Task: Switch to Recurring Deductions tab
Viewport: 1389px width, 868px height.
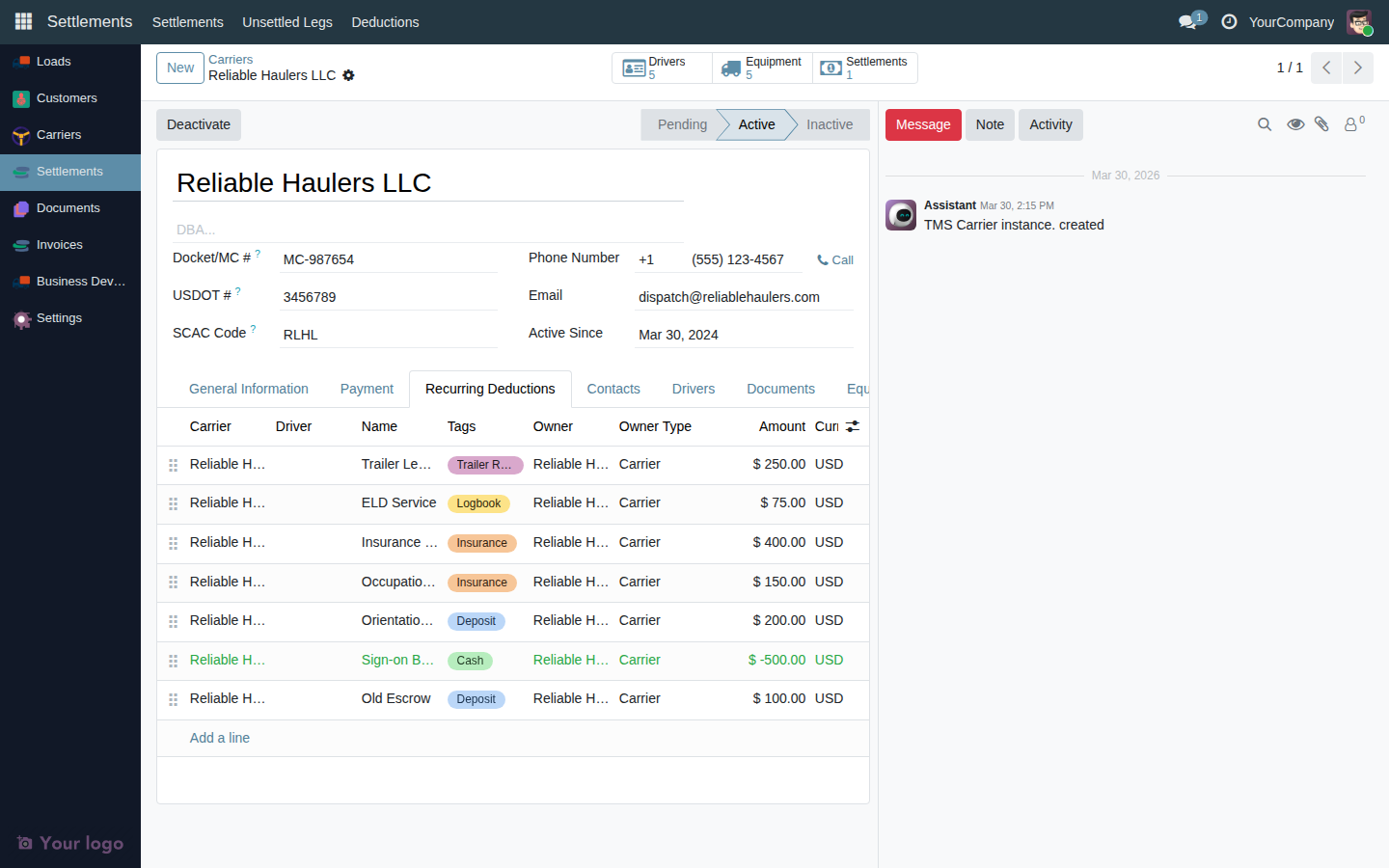Action: click(490, 389)
